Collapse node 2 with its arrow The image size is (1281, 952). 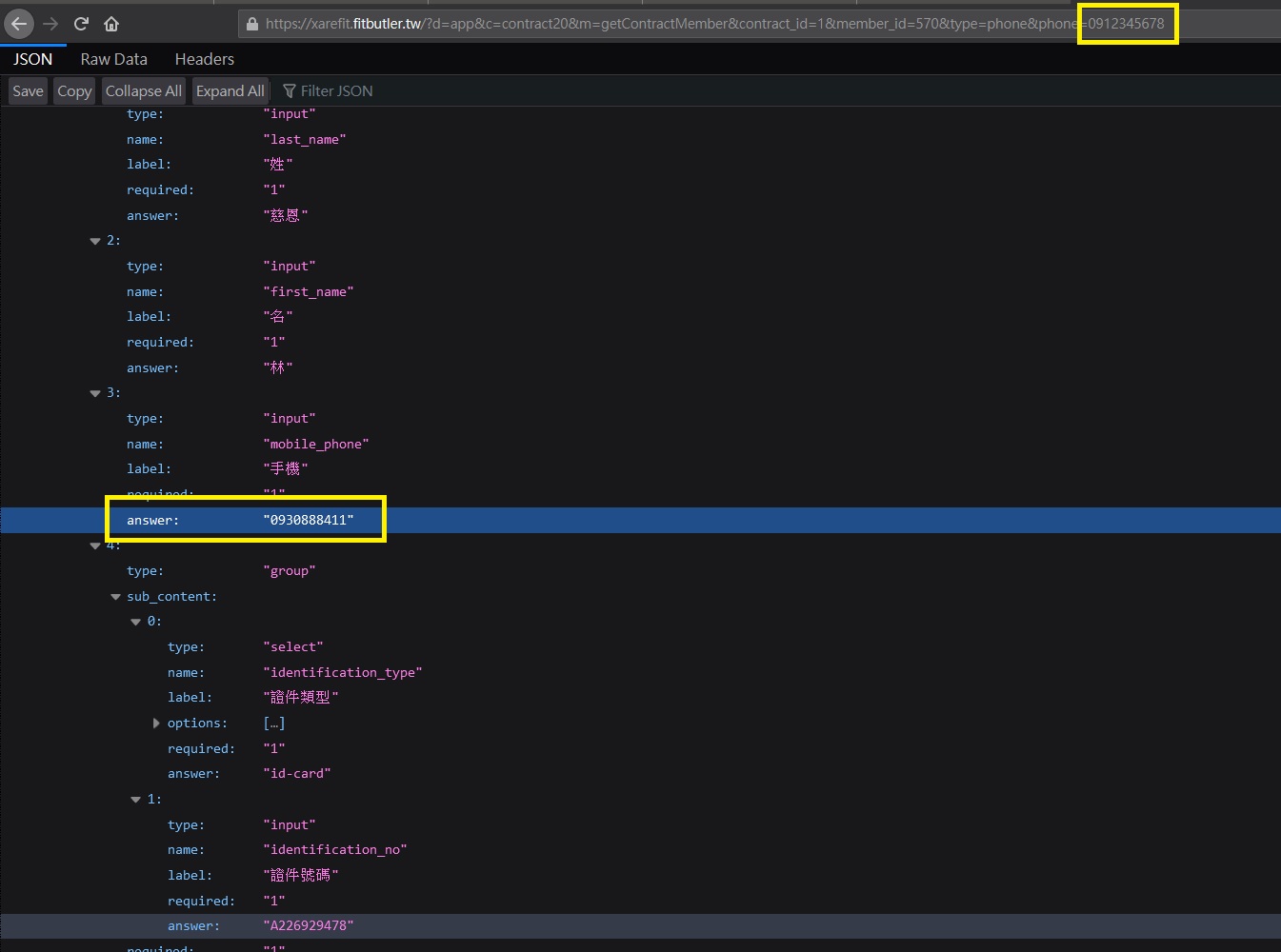(95, 241)
